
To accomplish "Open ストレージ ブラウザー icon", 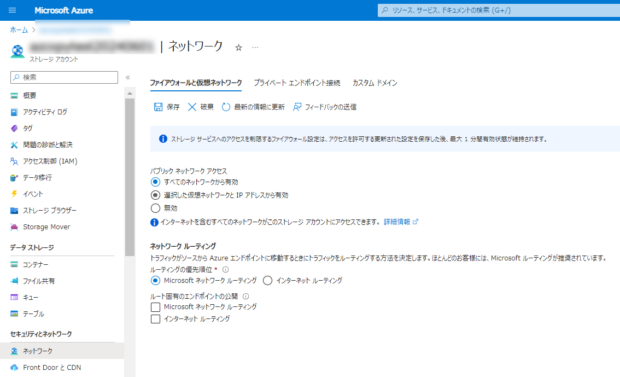I will coord(14,210).
